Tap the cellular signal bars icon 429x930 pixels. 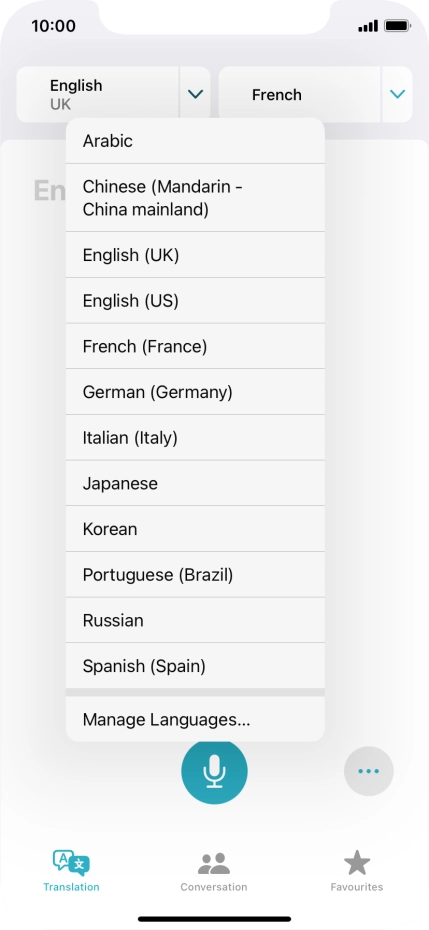368,26
